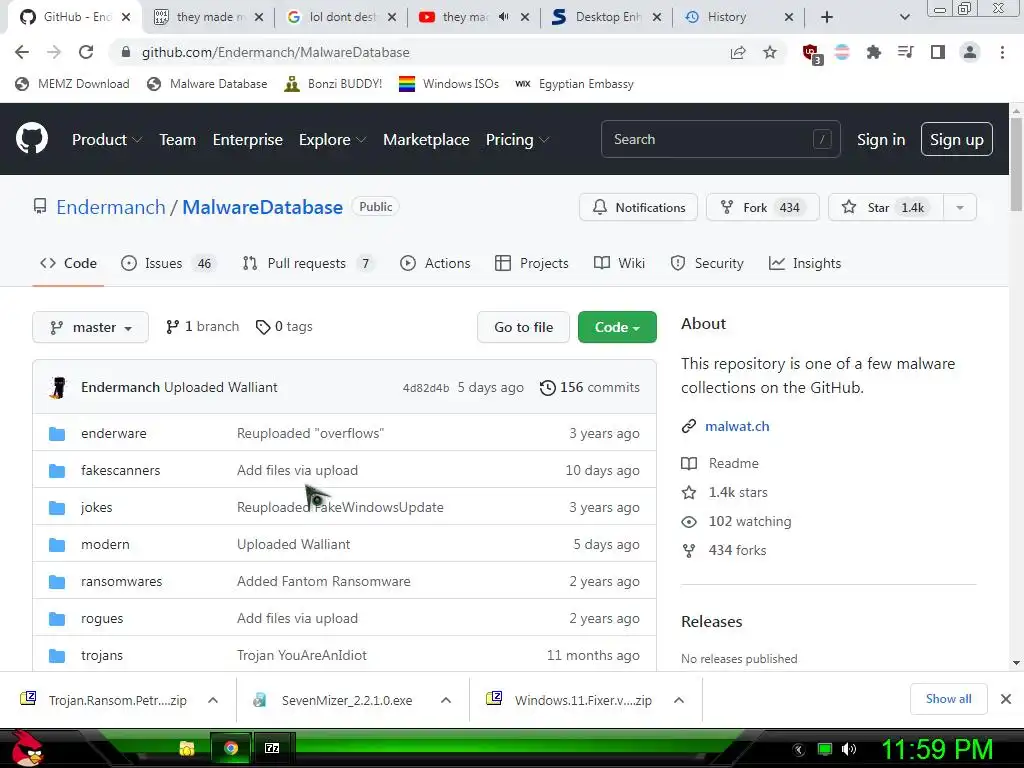The height and width of the screenshot is (768, 1024).
Task: Toggle the browser side panel icon
Action: coord(938,52)
